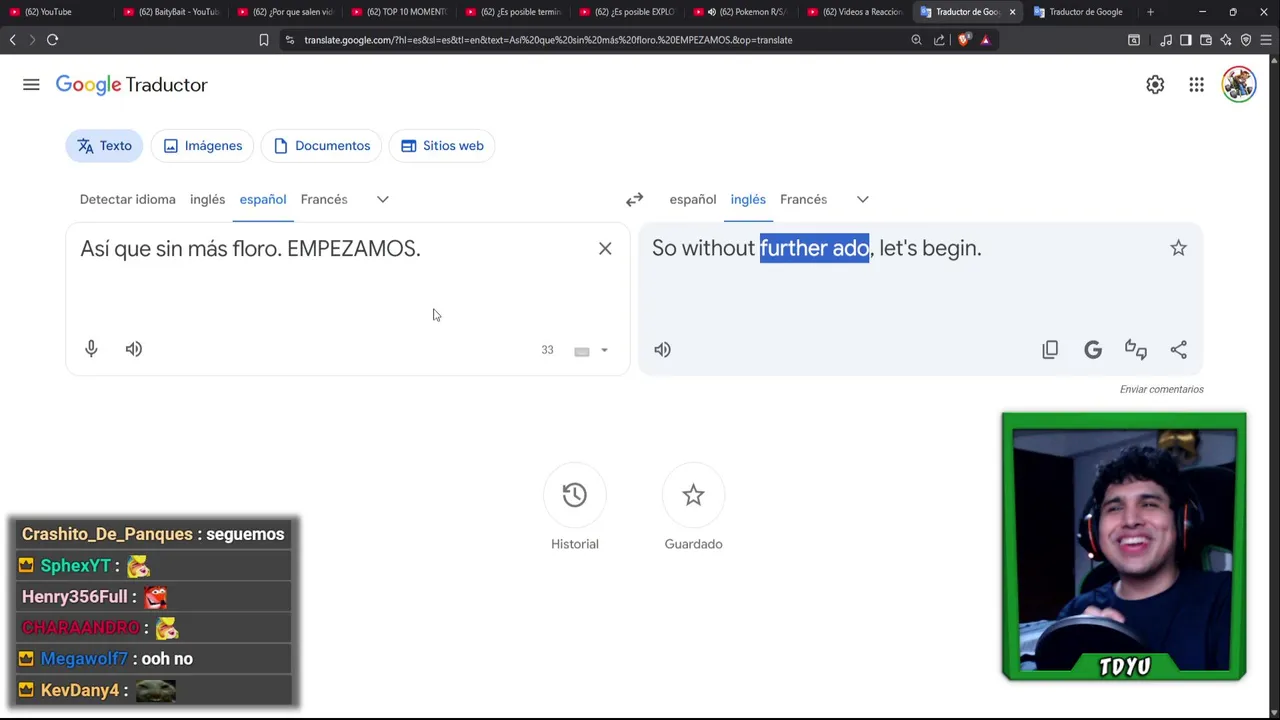
Task: Choose Detectar idioma as source language
Action: (x=128, y=200)
